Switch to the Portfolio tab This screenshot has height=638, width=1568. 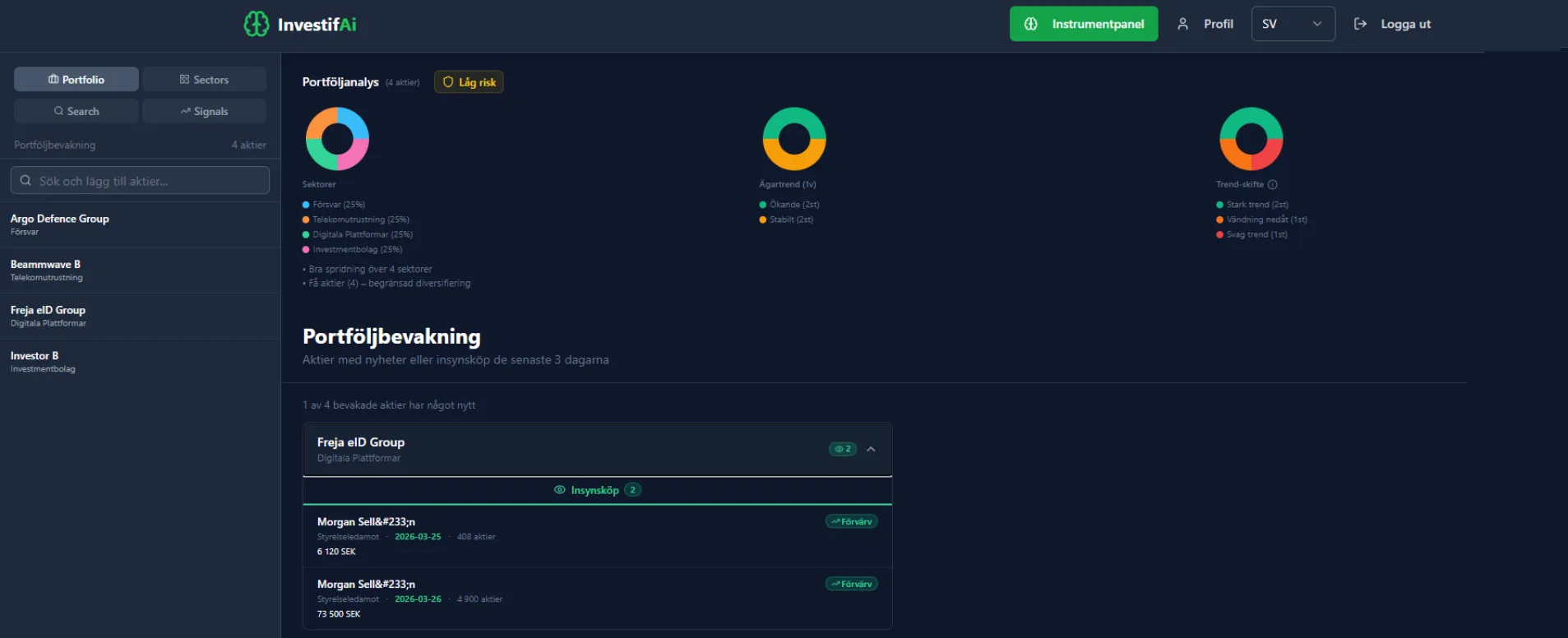(x=76, y=79)
